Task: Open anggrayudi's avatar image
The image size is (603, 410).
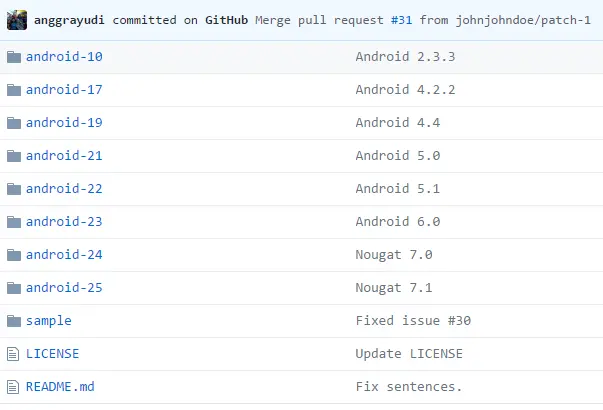Action: pos(17,20)
